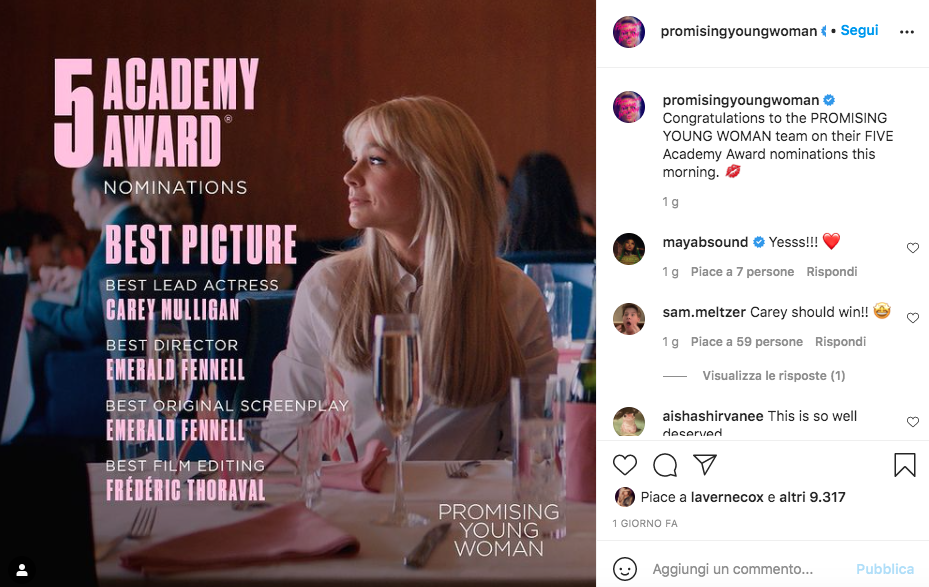Save the post with the bookmark icon
Image resolution: width=929 pixels, height=587 pixels.
(x=904, y=465)
